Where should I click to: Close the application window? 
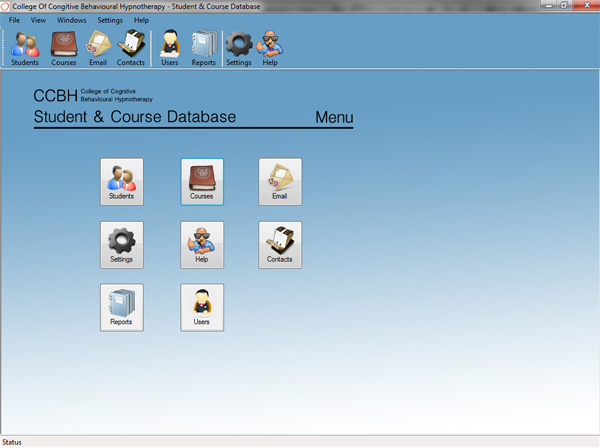tap(586, 5)
